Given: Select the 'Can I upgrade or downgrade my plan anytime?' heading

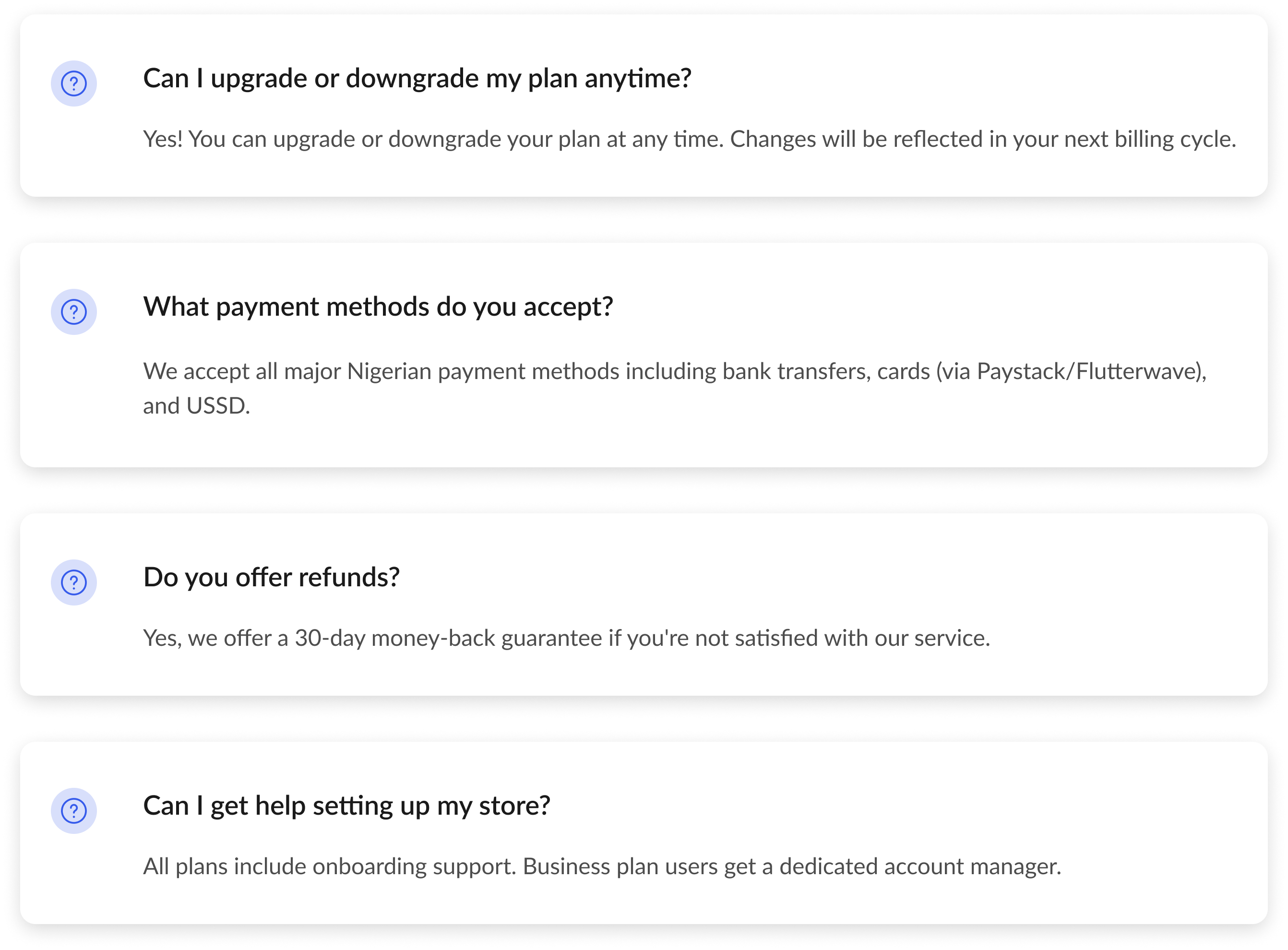Looking at the screenshot, I should point(417,79).
